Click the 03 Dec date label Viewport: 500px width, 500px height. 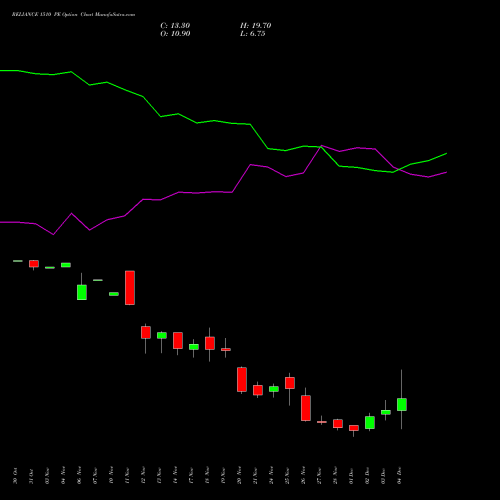tap(383, 476)
